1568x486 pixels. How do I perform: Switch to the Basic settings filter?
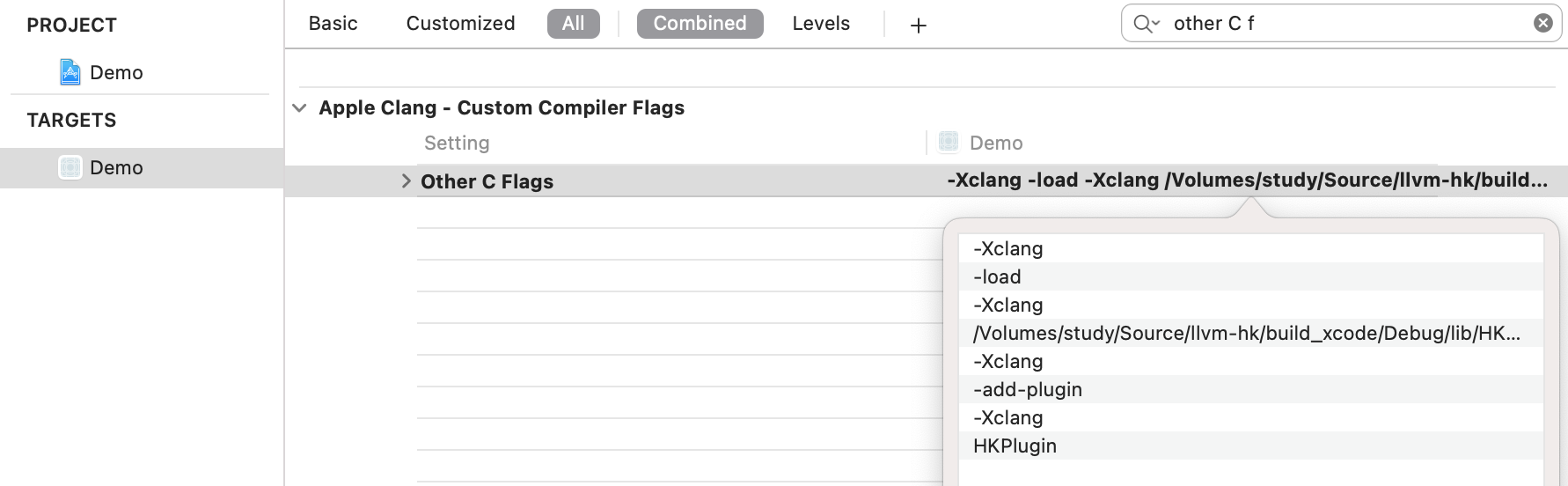pyautogui.click(x=333, y=24)
